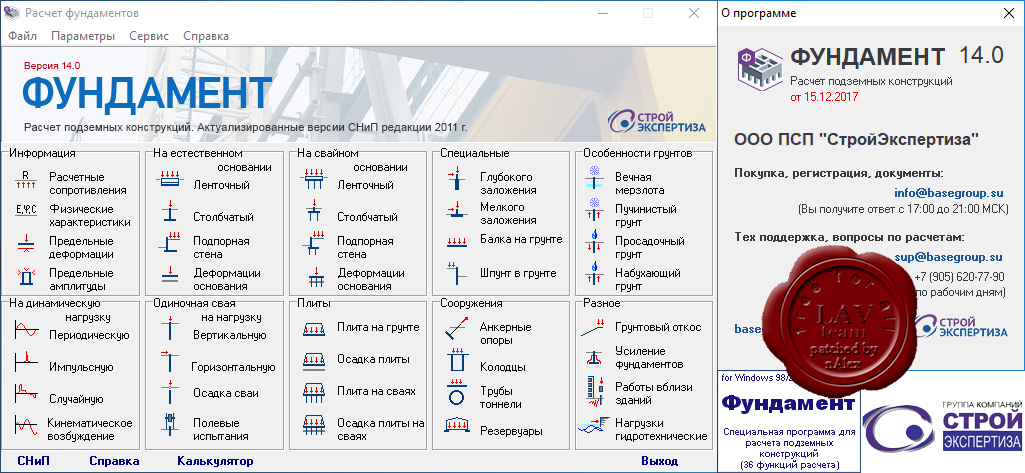
Task: Select the Усиление фундаментов label
Action: tap(648, 357)
